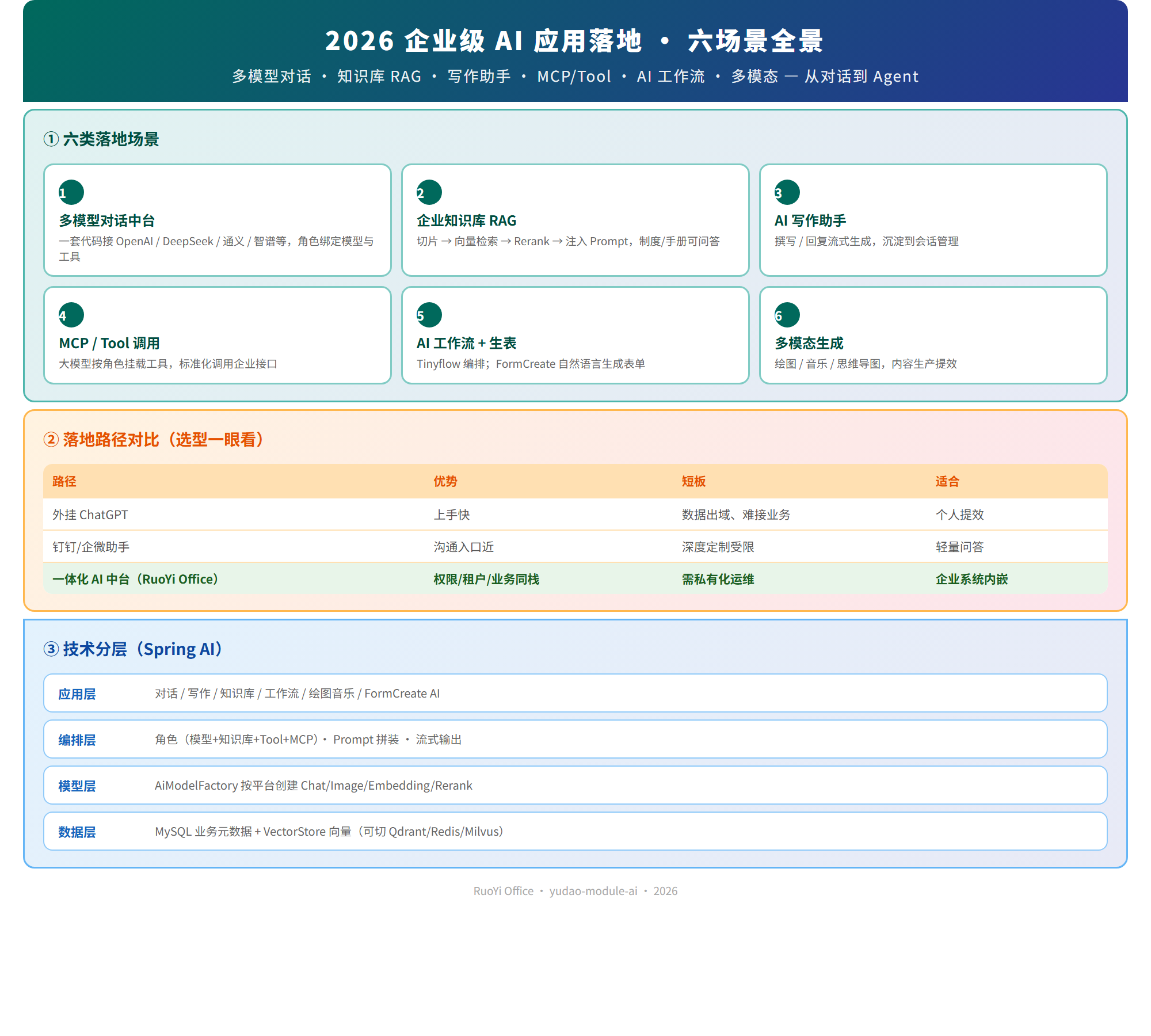The width and height of the screenshot is (1151, 1036).
Task: Click the AiModelFactory description text
Action: point(313,786)
